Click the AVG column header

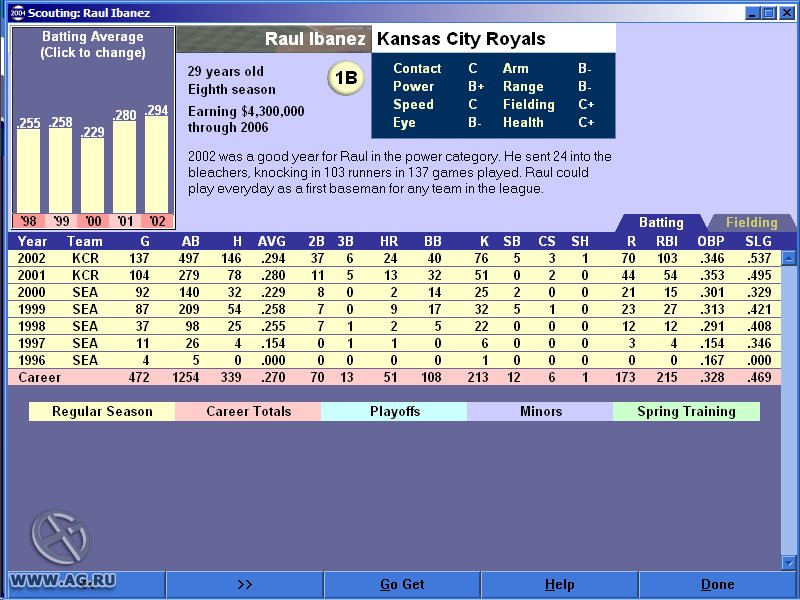click(x=271, y=241)
